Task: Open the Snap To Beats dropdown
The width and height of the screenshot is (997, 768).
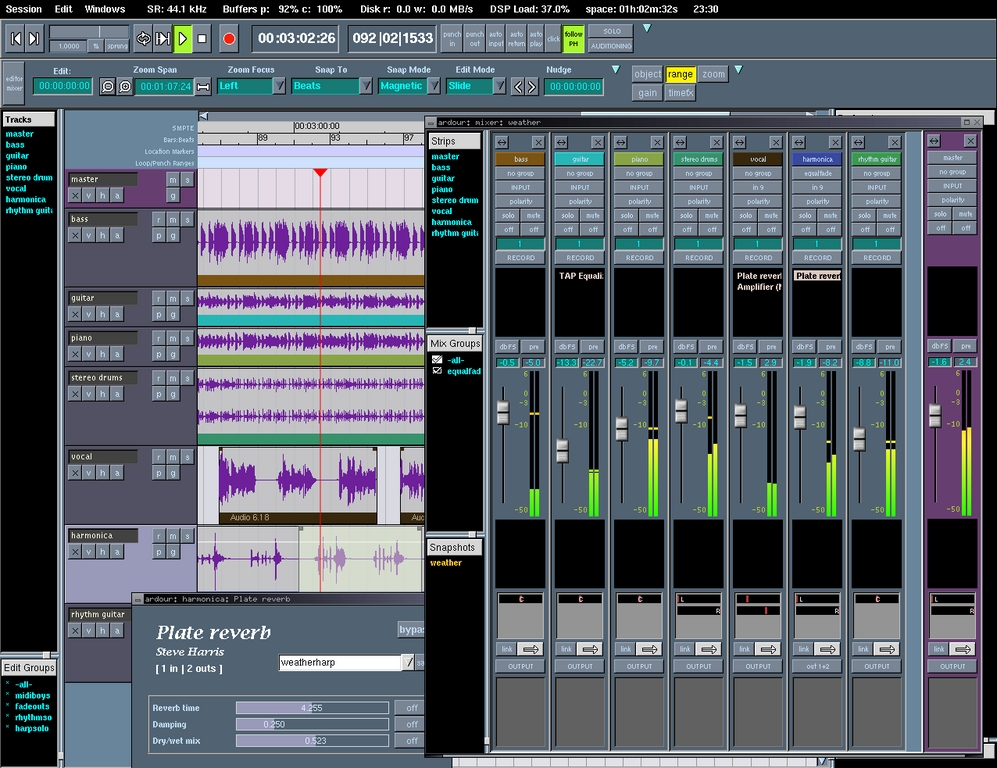Action: click(x=367, y=87)
